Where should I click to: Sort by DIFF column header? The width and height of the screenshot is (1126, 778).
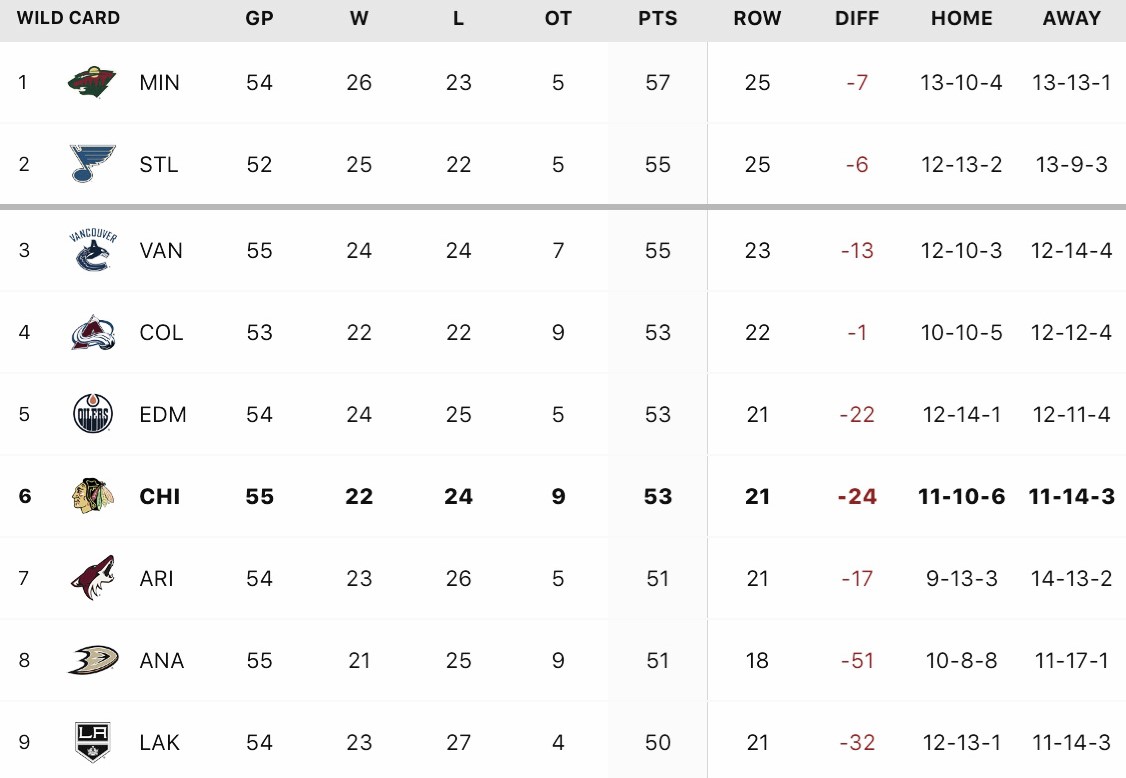pyautogui.click(x=857, y=19)
